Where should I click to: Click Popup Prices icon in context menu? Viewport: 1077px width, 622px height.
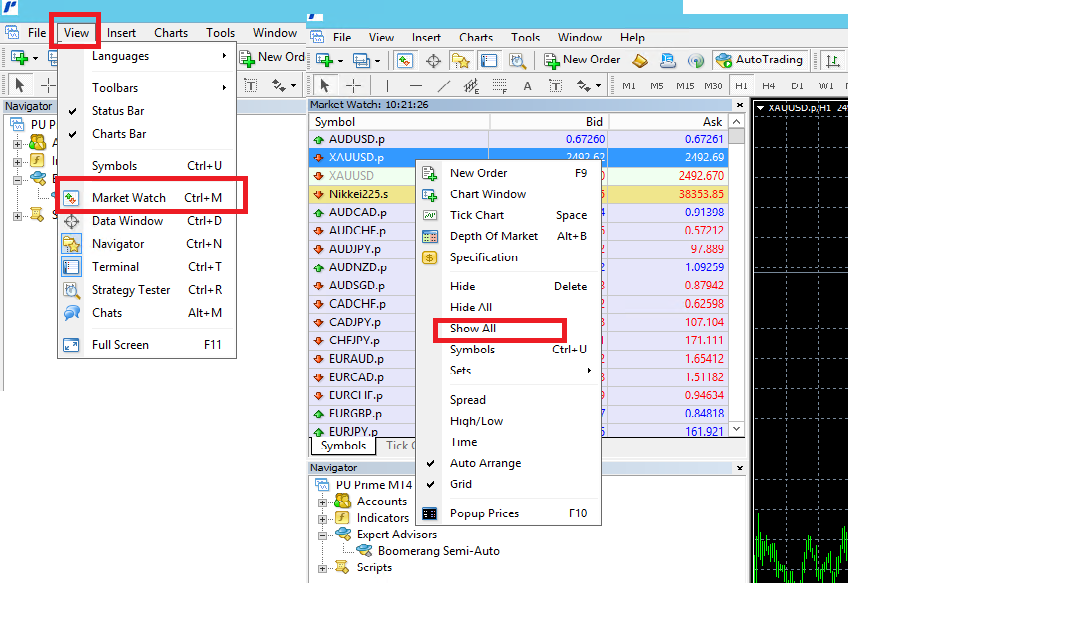pos(429,514)
